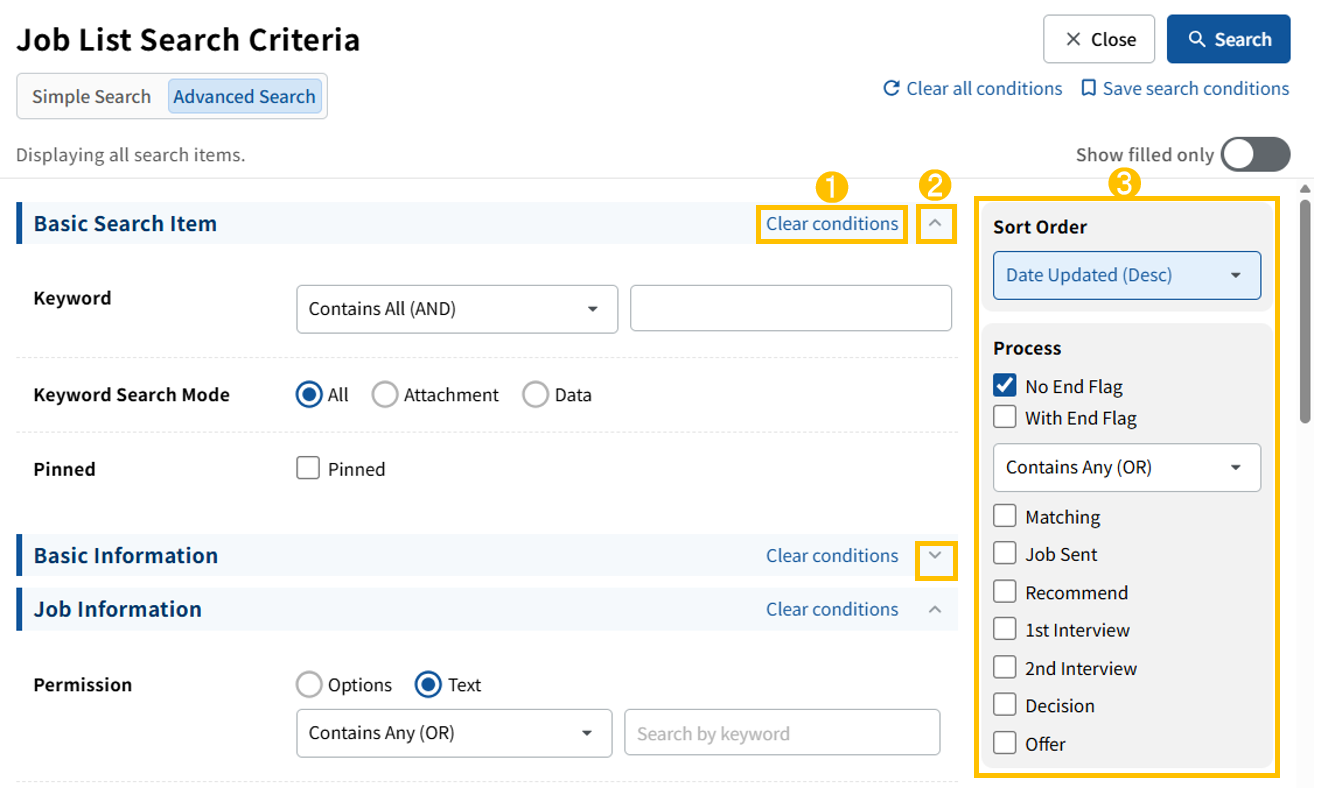
Task: Open the Keyword Contains All (AND) dropdown
Action: [x=456, y=309]
